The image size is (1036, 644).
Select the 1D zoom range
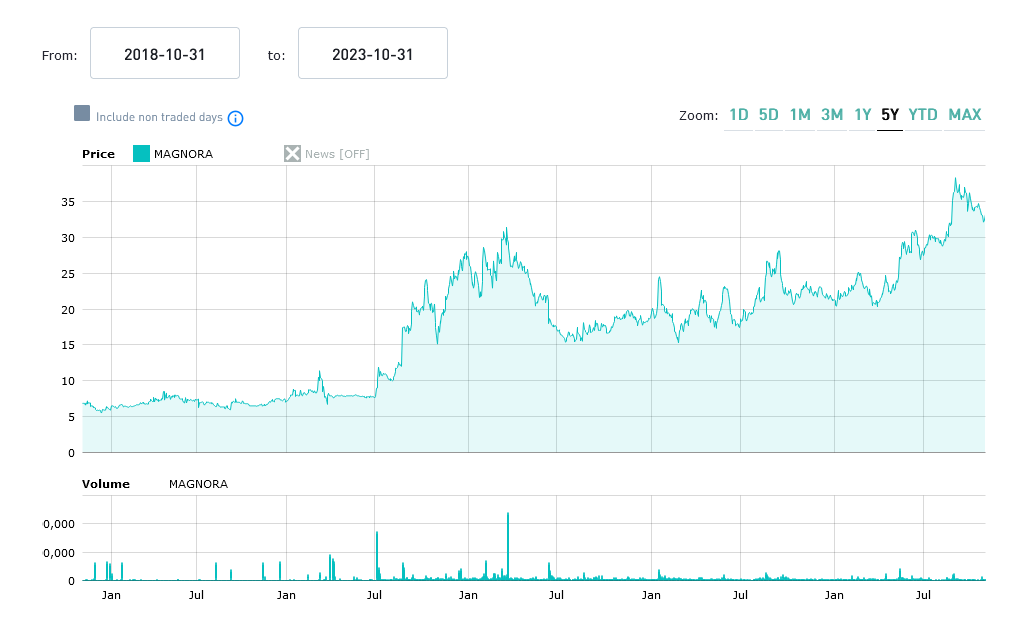pyautogui.click(x=738, y=115)
